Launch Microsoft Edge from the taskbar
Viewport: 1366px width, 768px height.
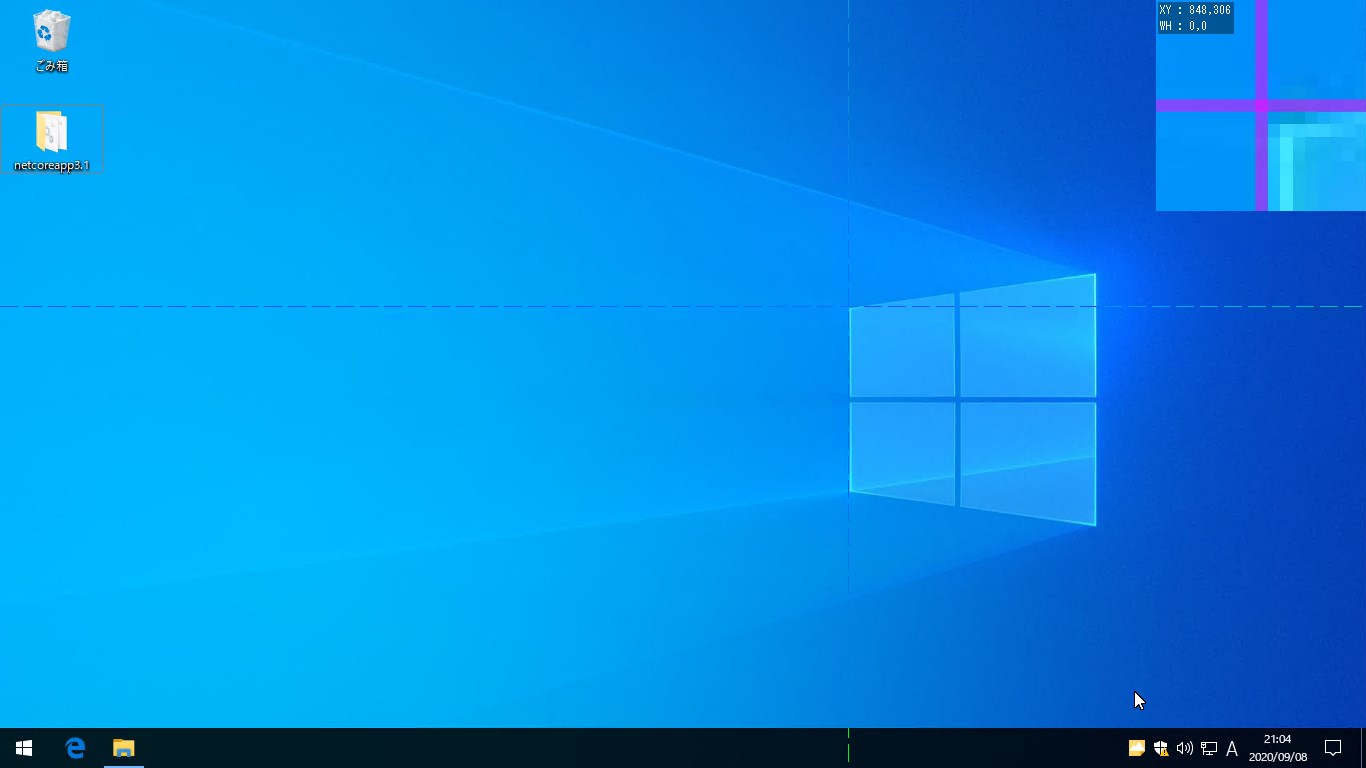(x=75, y=748)
